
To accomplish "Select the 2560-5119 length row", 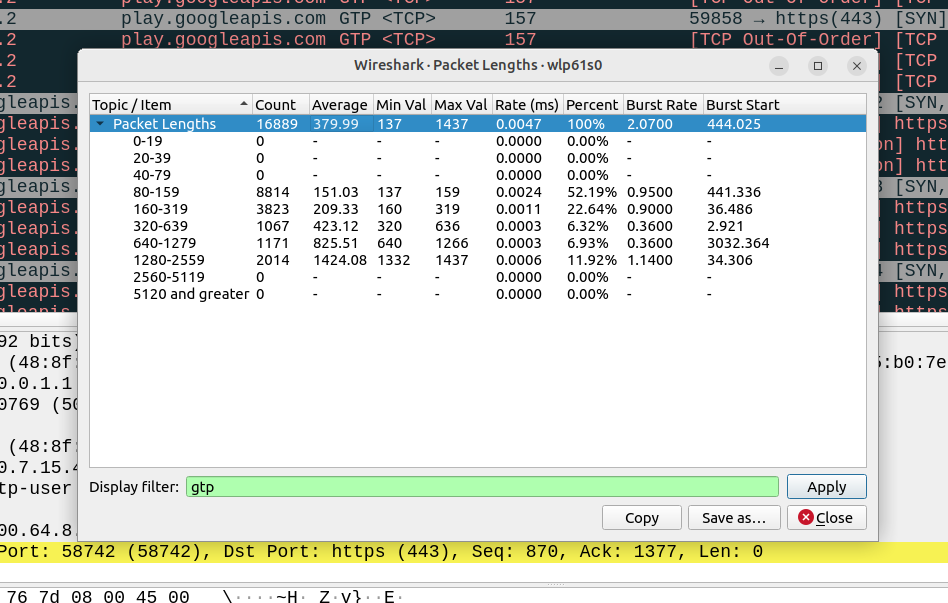I will [x=478, y=277].
